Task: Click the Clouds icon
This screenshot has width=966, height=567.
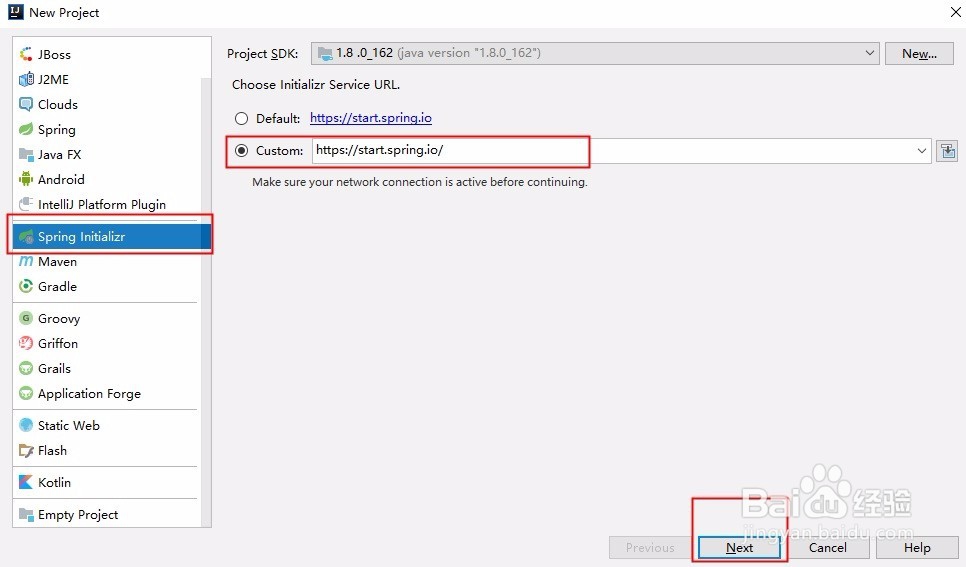Action: 26,104
